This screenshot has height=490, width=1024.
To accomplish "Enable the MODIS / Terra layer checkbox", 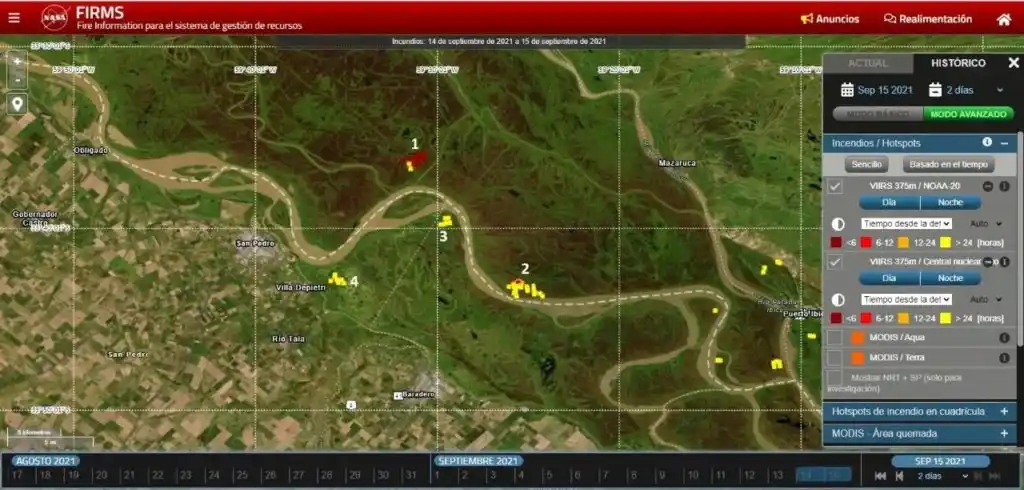I will click(835, 357).
